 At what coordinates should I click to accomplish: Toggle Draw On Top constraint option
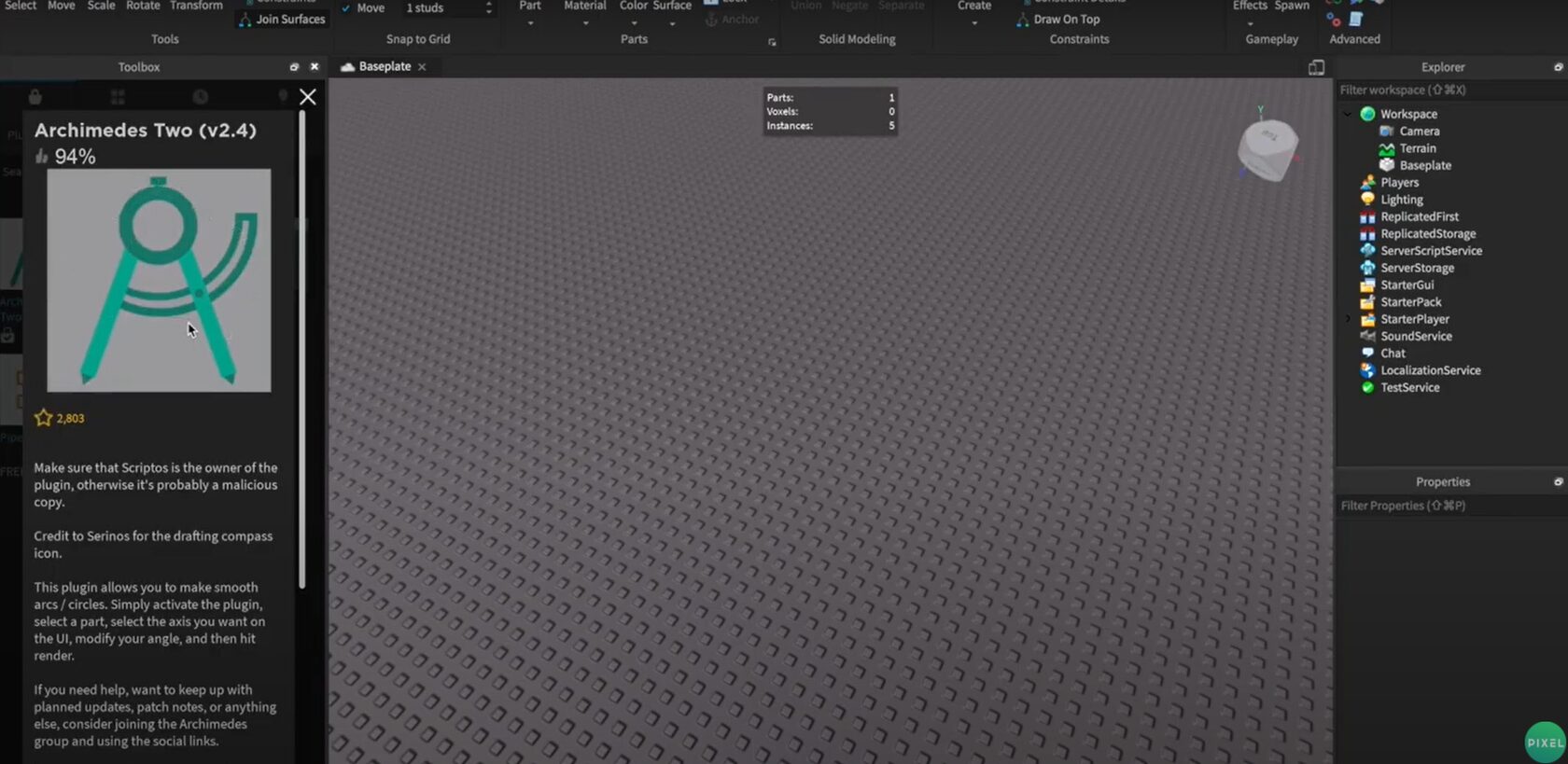pyautogui.click(x=1057, y=20)
